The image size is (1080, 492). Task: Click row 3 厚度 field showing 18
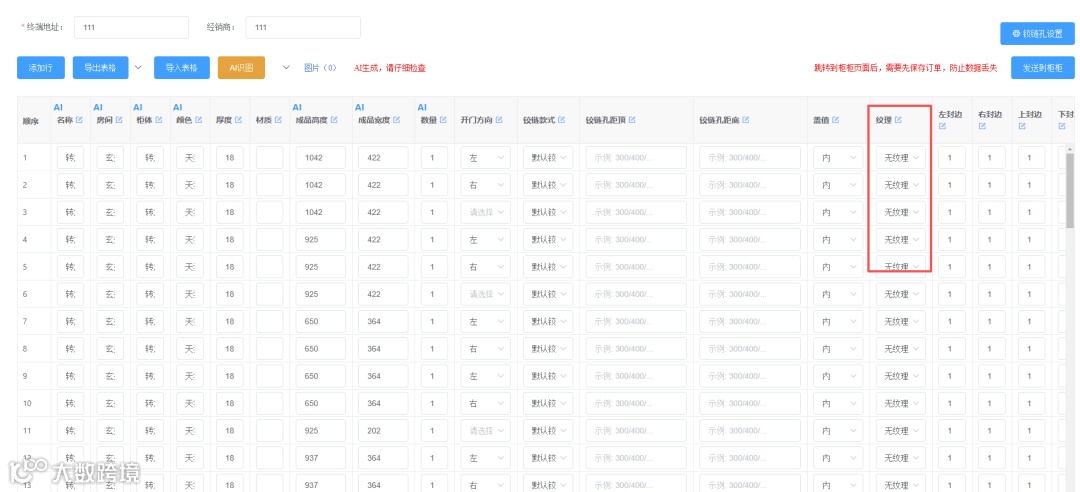[x=229, y=212]
